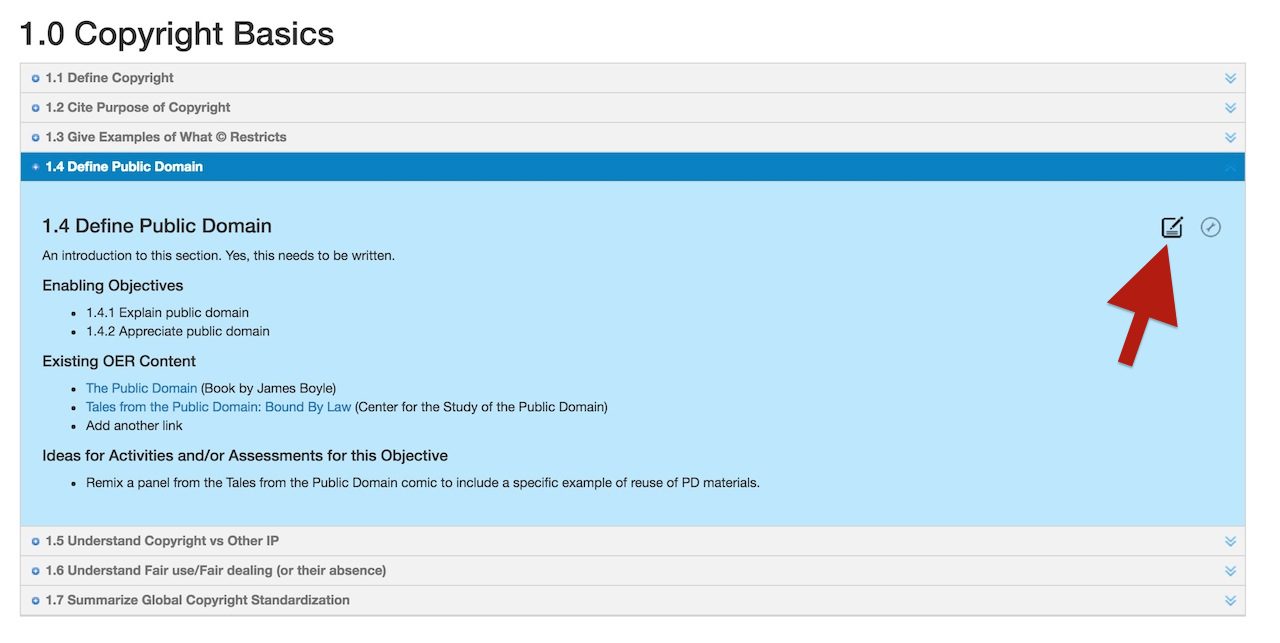The width and height of the screenshot is (1280, 643).
Task: Expand section 1.3 using its right-side double chevron
Action: 1230,138
